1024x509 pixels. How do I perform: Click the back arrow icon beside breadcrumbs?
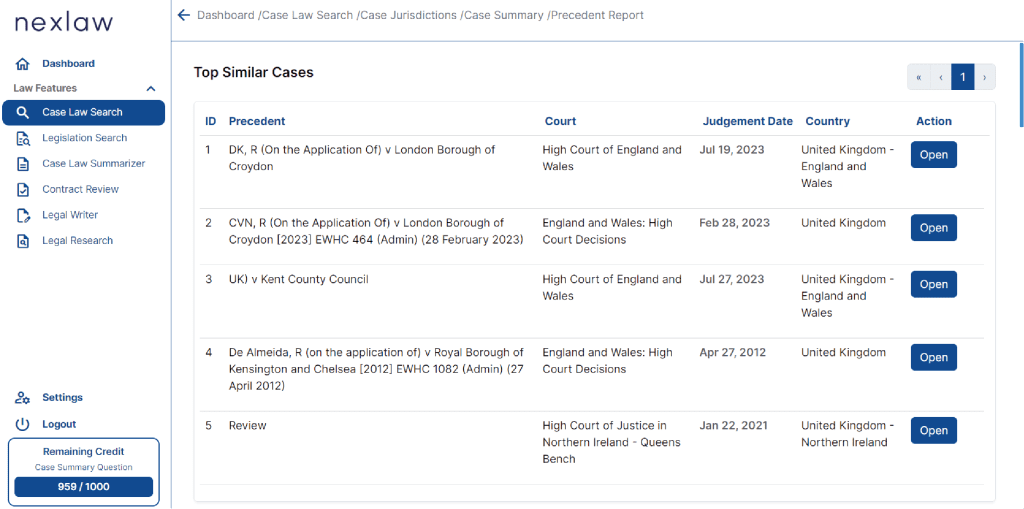tap(184, 15)
